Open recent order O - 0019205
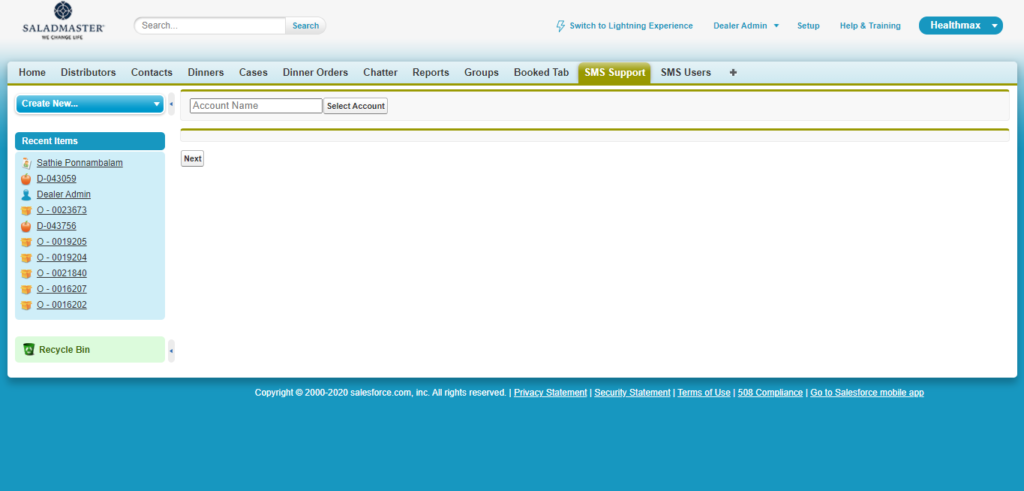The height and width of the screenshot is (491, 1024). tap(61, 242)
